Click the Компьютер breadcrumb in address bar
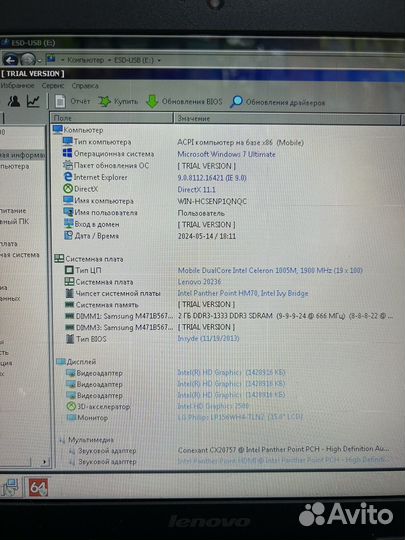Screen dimensions: 405x540 point(85,60)
